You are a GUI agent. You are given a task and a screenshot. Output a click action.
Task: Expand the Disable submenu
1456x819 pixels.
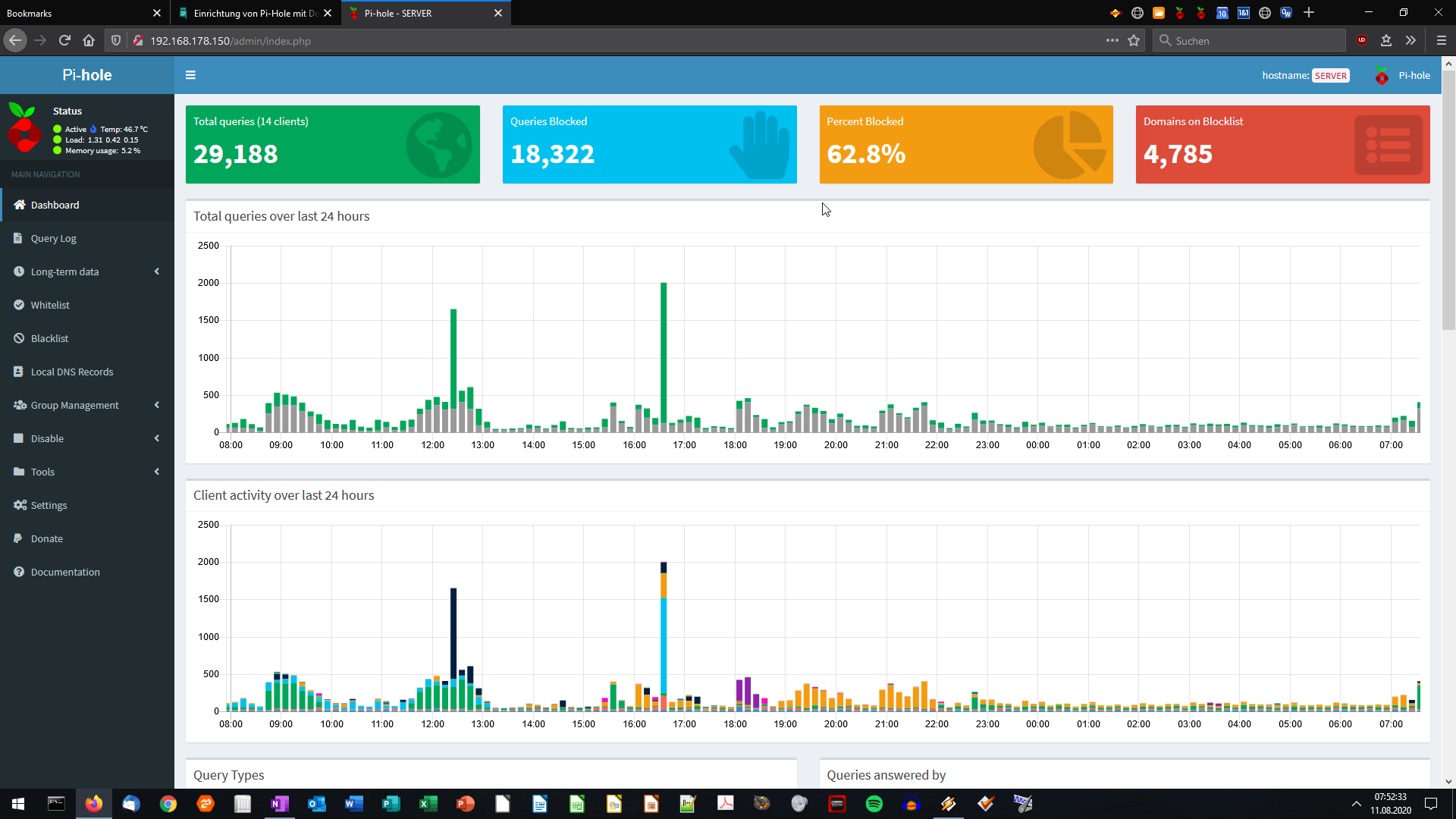87,438
